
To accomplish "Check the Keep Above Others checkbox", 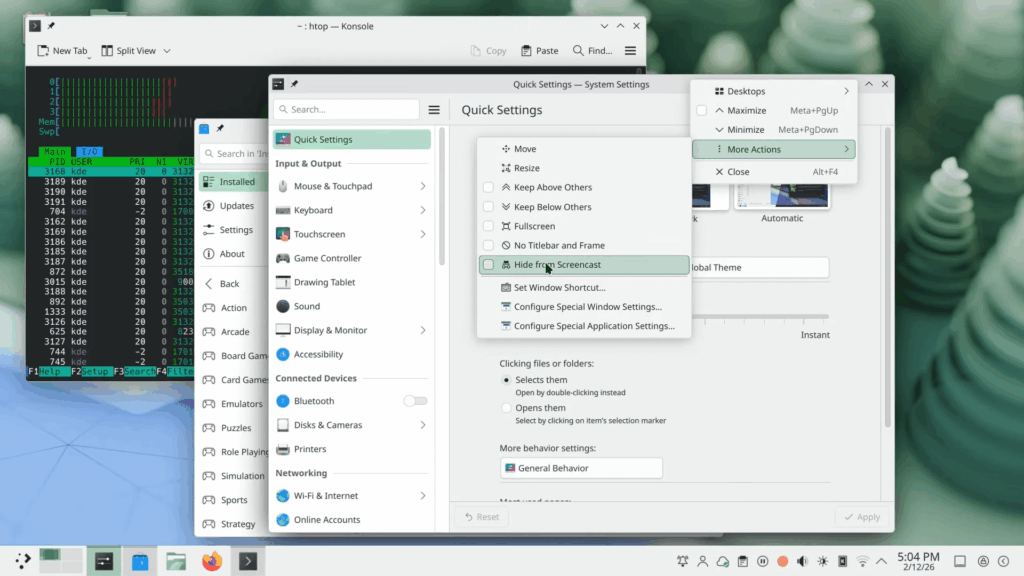I will pos(488,187).
